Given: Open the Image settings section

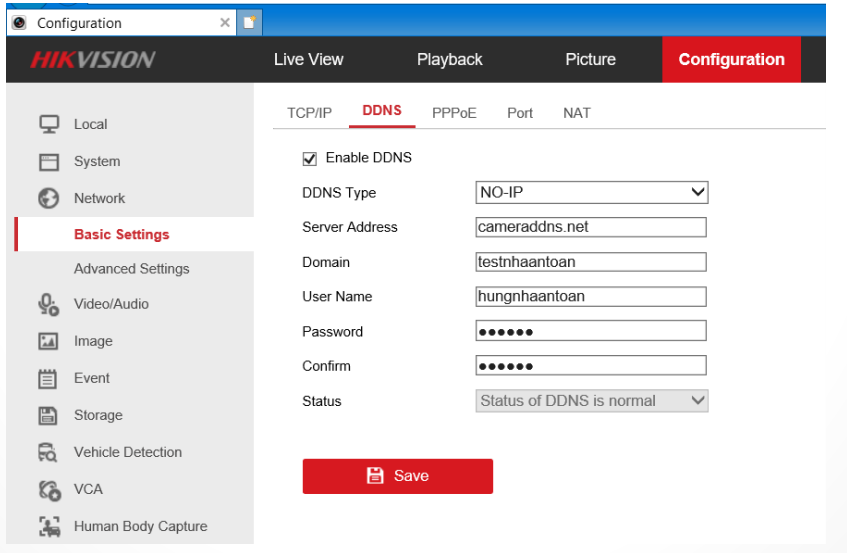Looking at the screenshot, I should click(x=93, y=341).
